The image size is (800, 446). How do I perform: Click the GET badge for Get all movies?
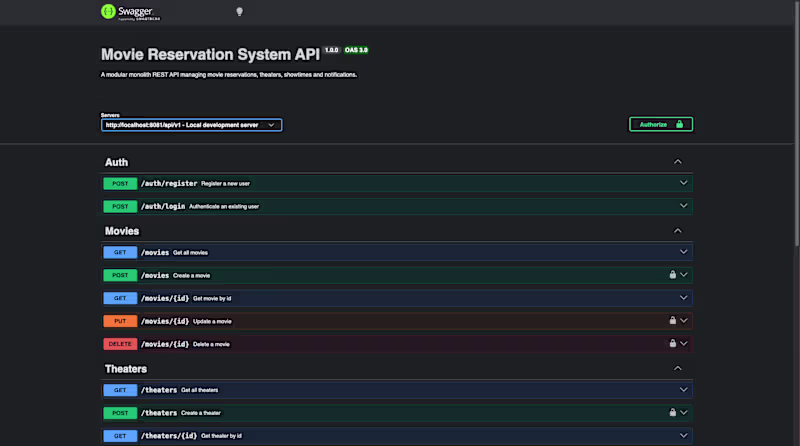120,253
